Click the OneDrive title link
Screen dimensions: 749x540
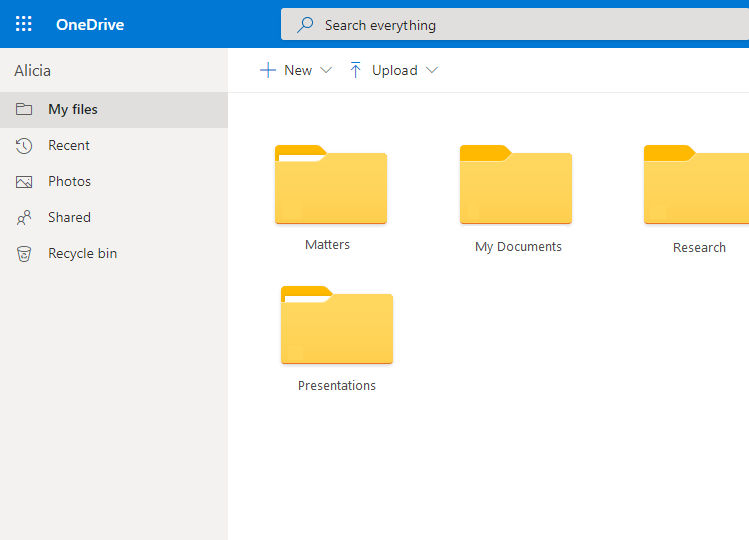pyautogui.click(x=90, y=24)
